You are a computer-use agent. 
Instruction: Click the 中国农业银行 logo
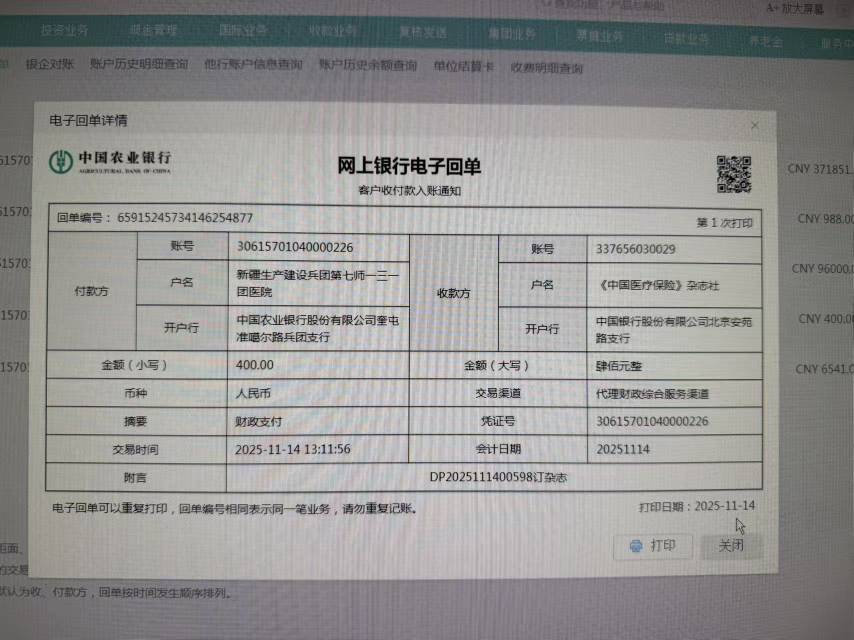pos(111,160)
